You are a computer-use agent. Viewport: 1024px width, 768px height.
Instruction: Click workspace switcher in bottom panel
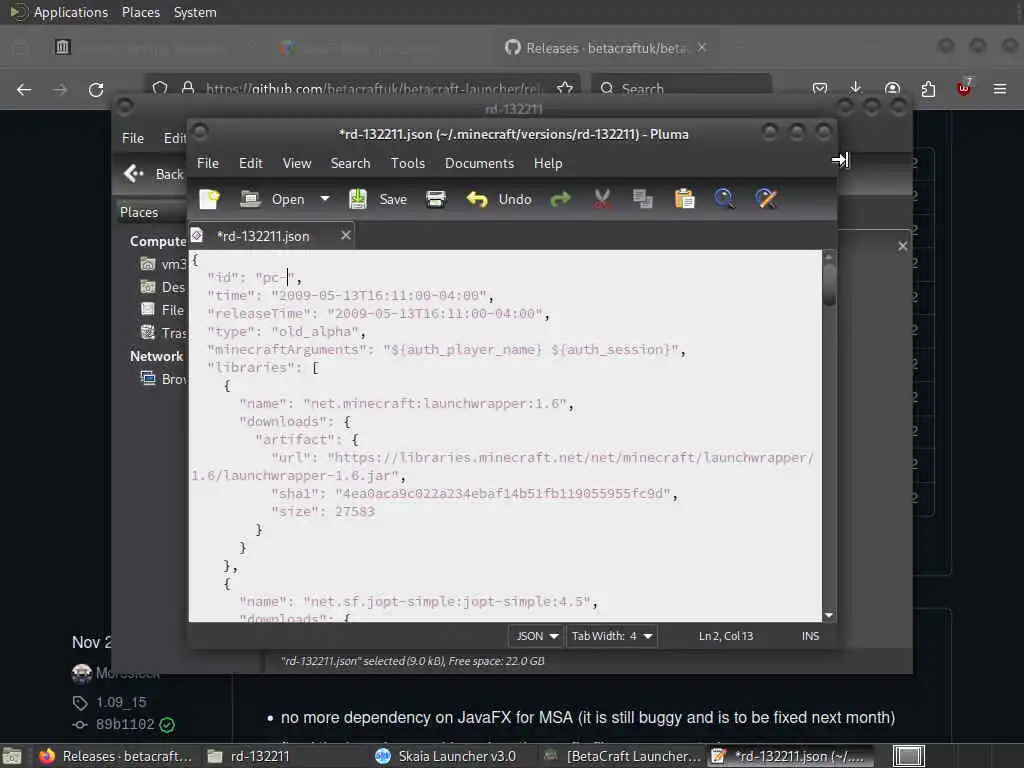point(908,756)
